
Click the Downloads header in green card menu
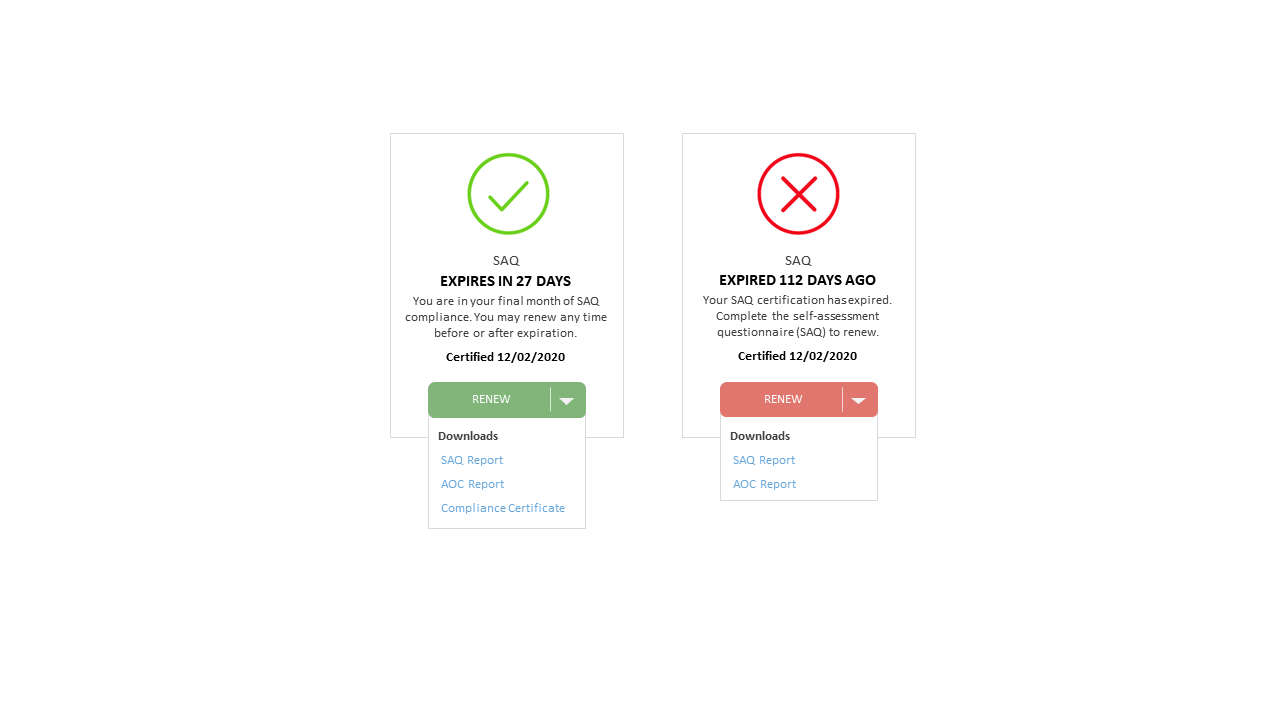(x=468, y=436)
